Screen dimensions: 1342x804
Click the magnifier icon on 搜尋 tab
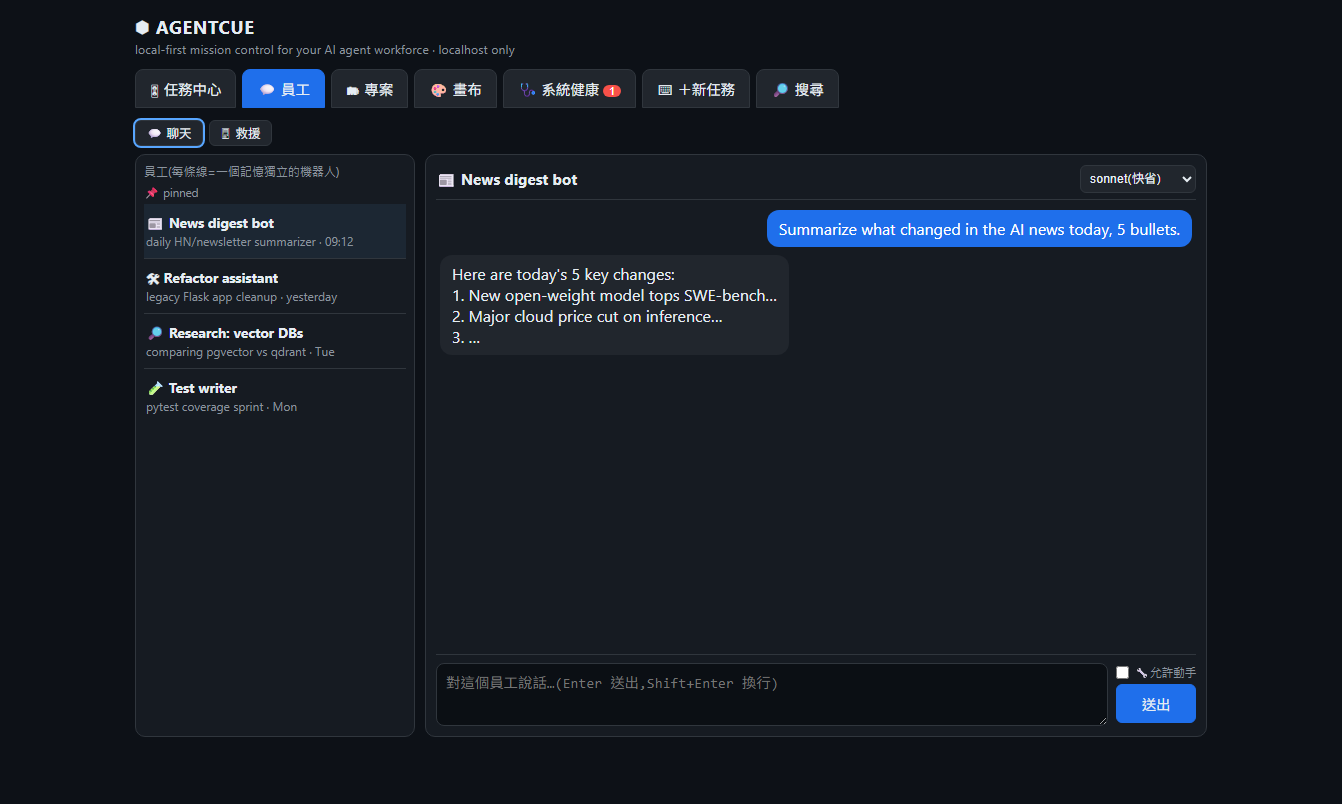click(781, 90)
